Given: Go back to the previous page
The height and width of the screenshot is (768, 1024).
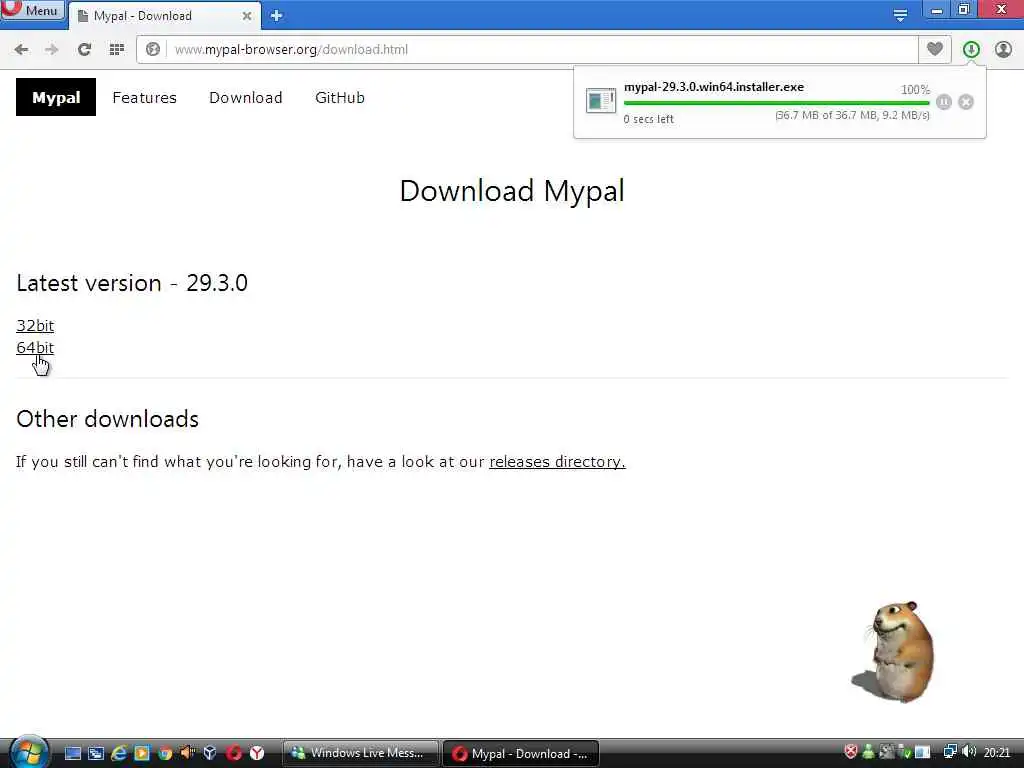Looking at the screenshot, I should coord(22,50).
